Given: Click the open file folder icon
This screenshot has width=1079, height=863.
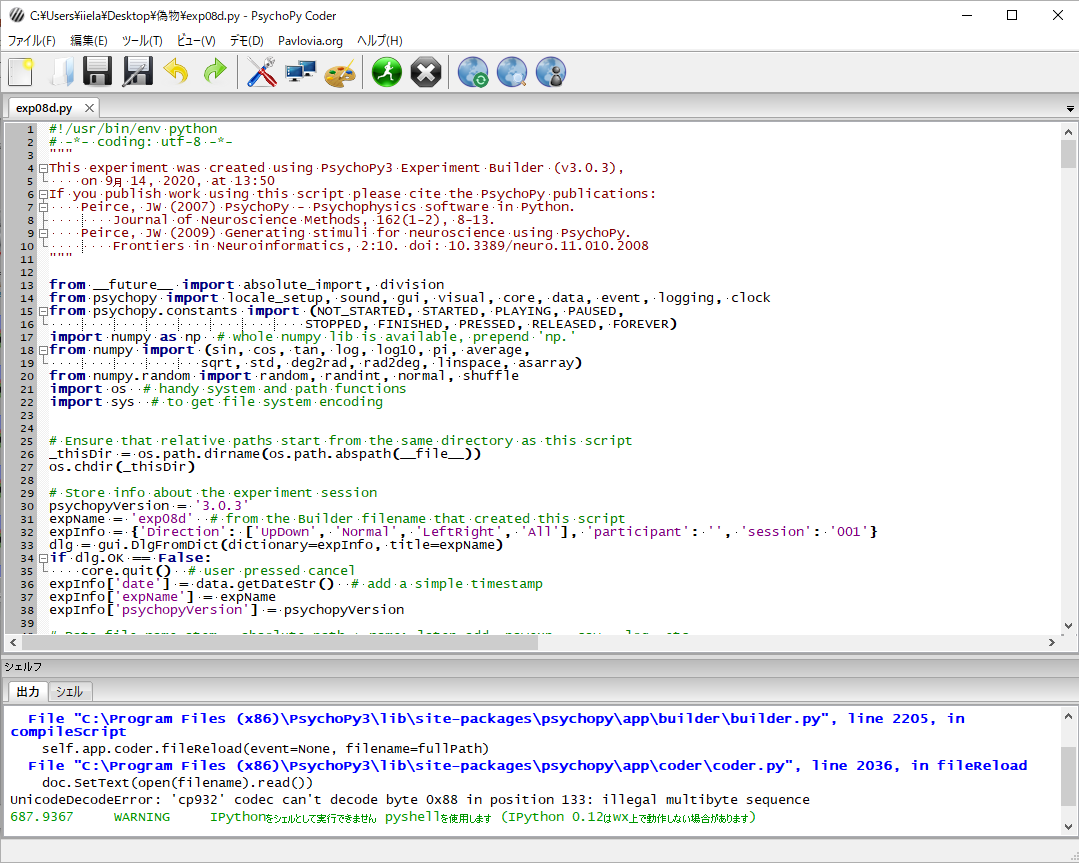Looking at the screenshot, I should point(60,72).
